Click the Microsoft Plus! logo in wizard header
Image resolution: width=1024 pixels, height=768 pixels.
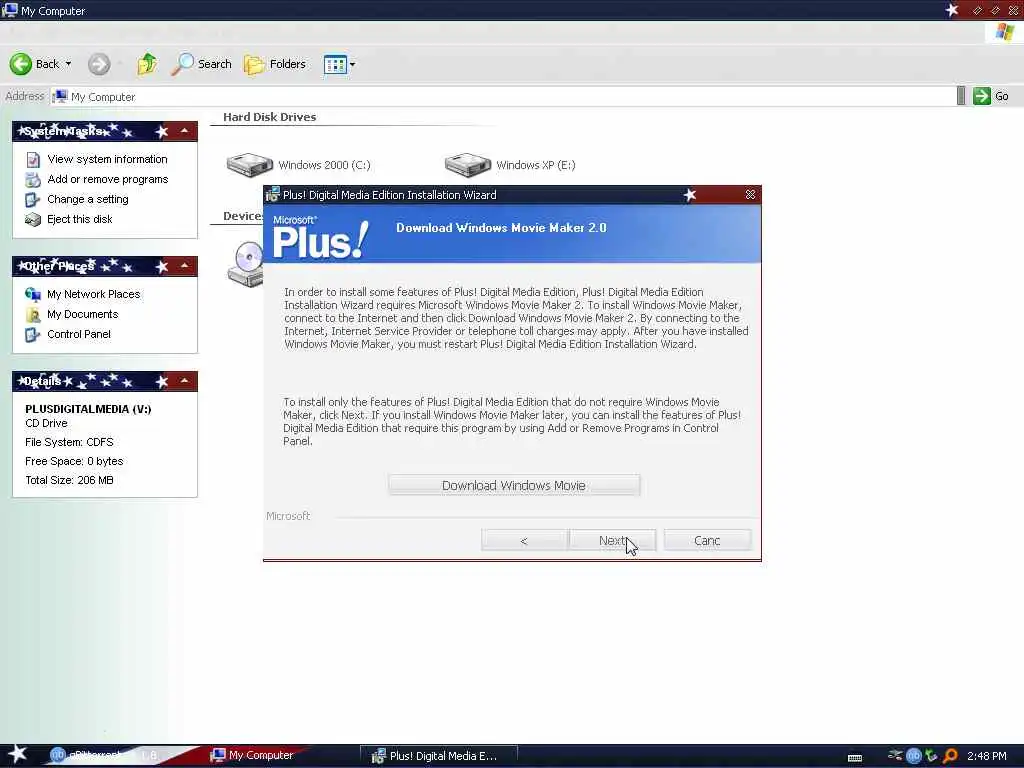coord(320,236)
